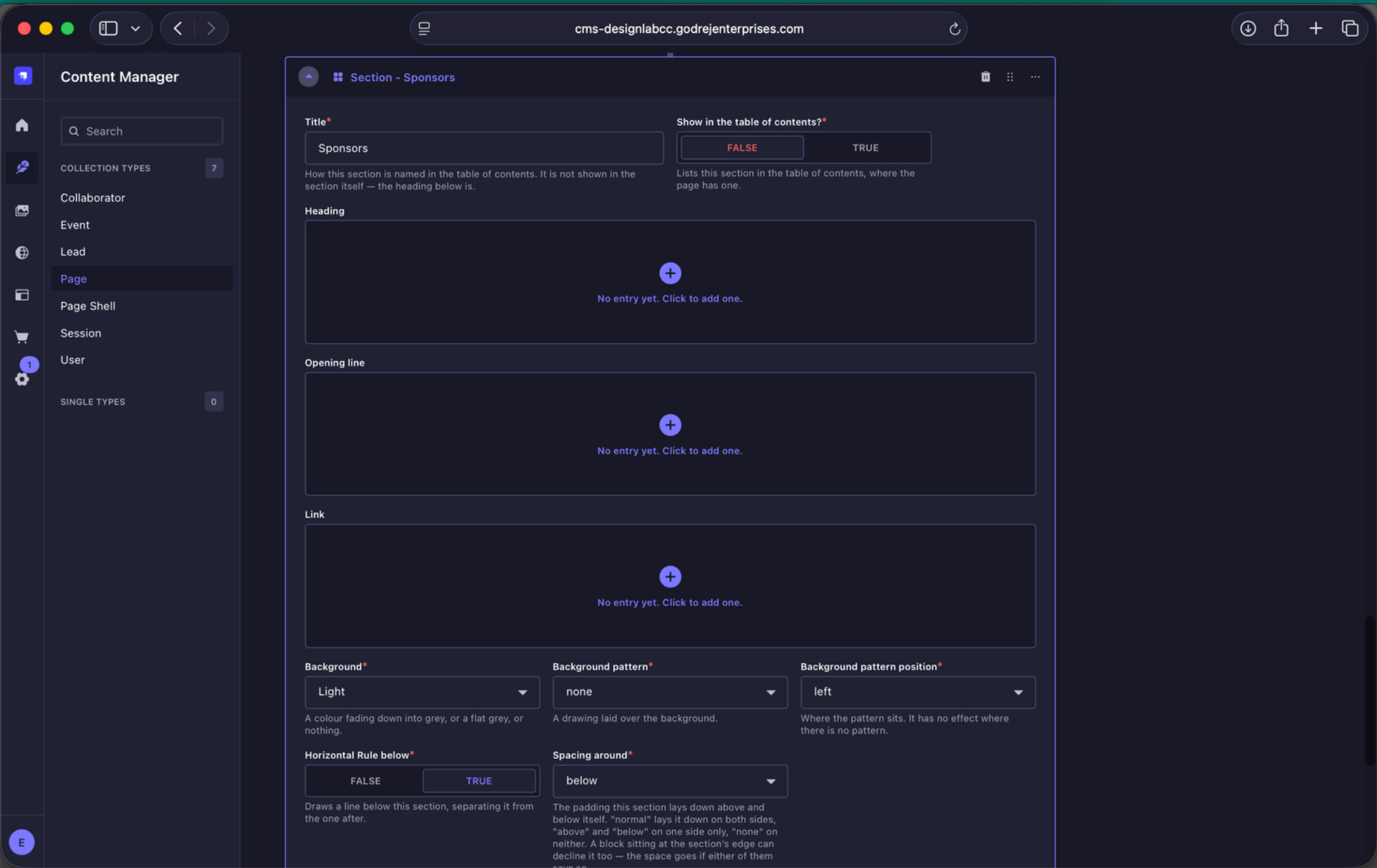Click the Content Manager search field
The width and height of the screenshot is (1377, 868).
[x=141, y=131]
